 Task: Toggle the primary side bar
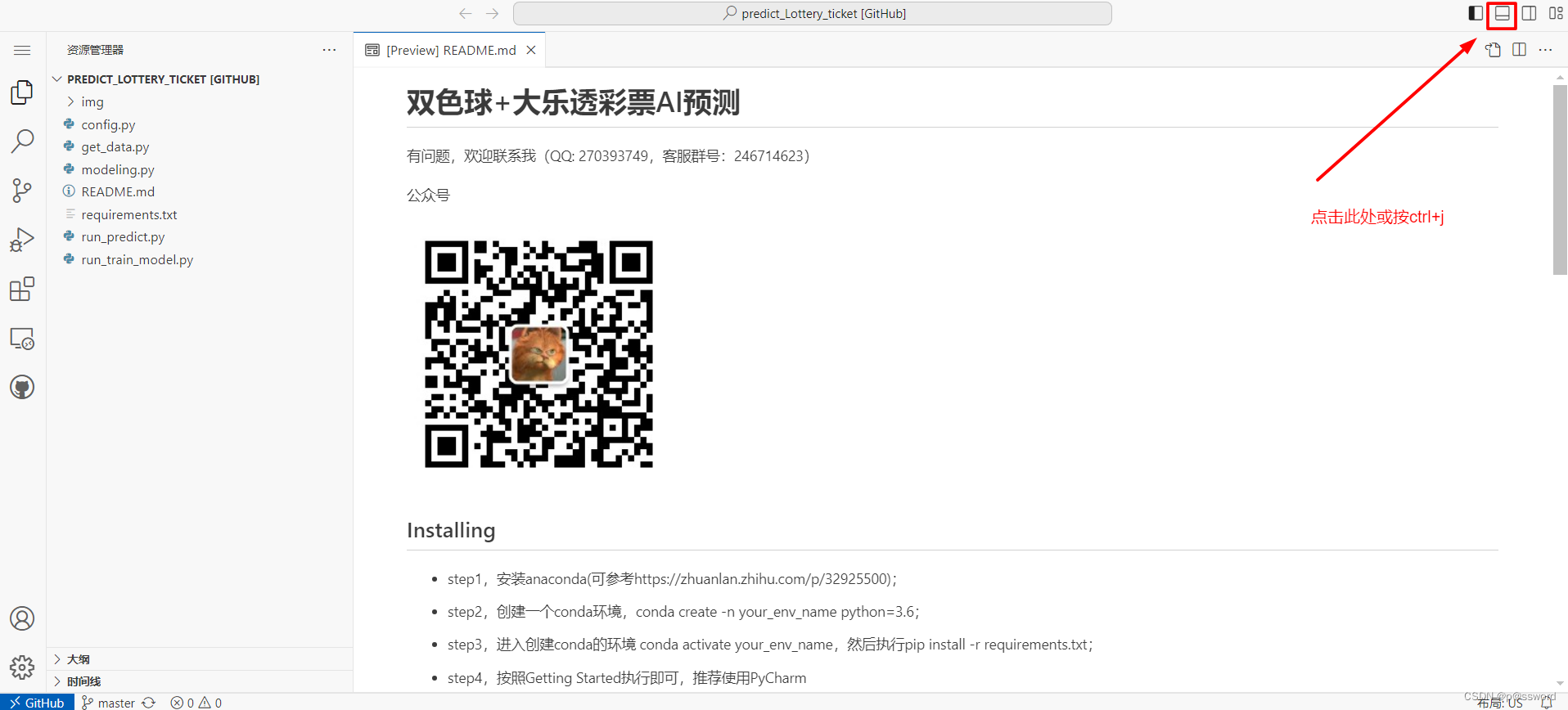pos(1476,13)
